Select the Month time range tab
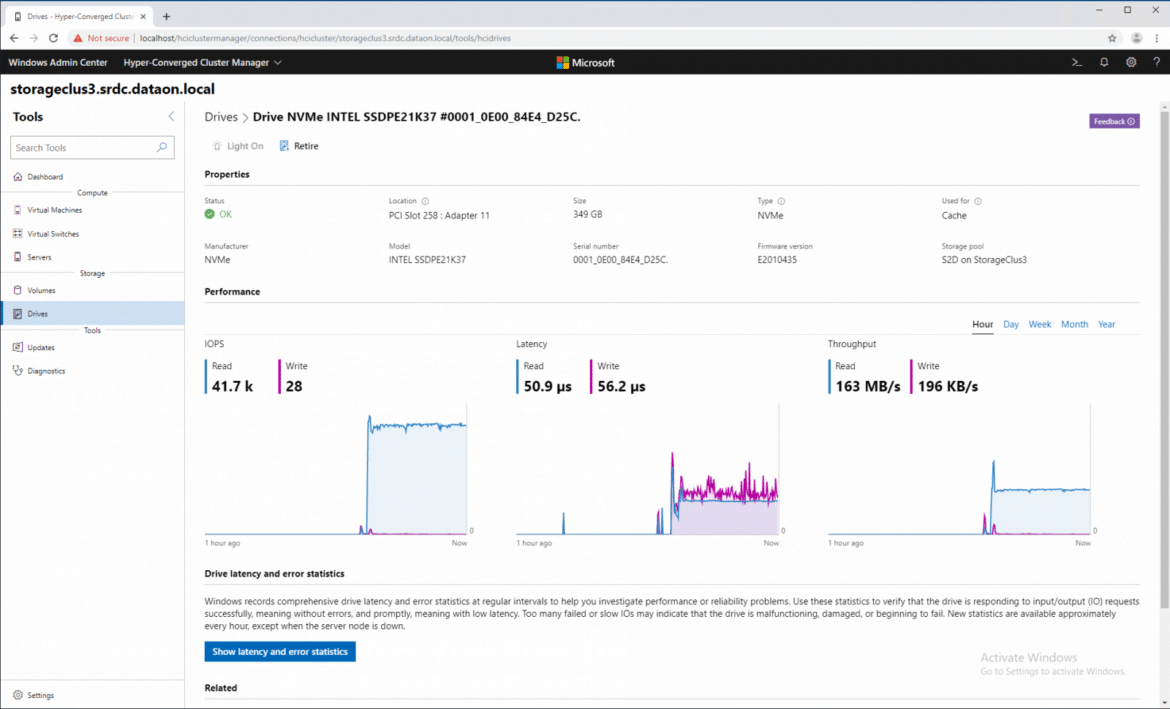The height and width of the screenshot is (709, 1170). 1074,325
